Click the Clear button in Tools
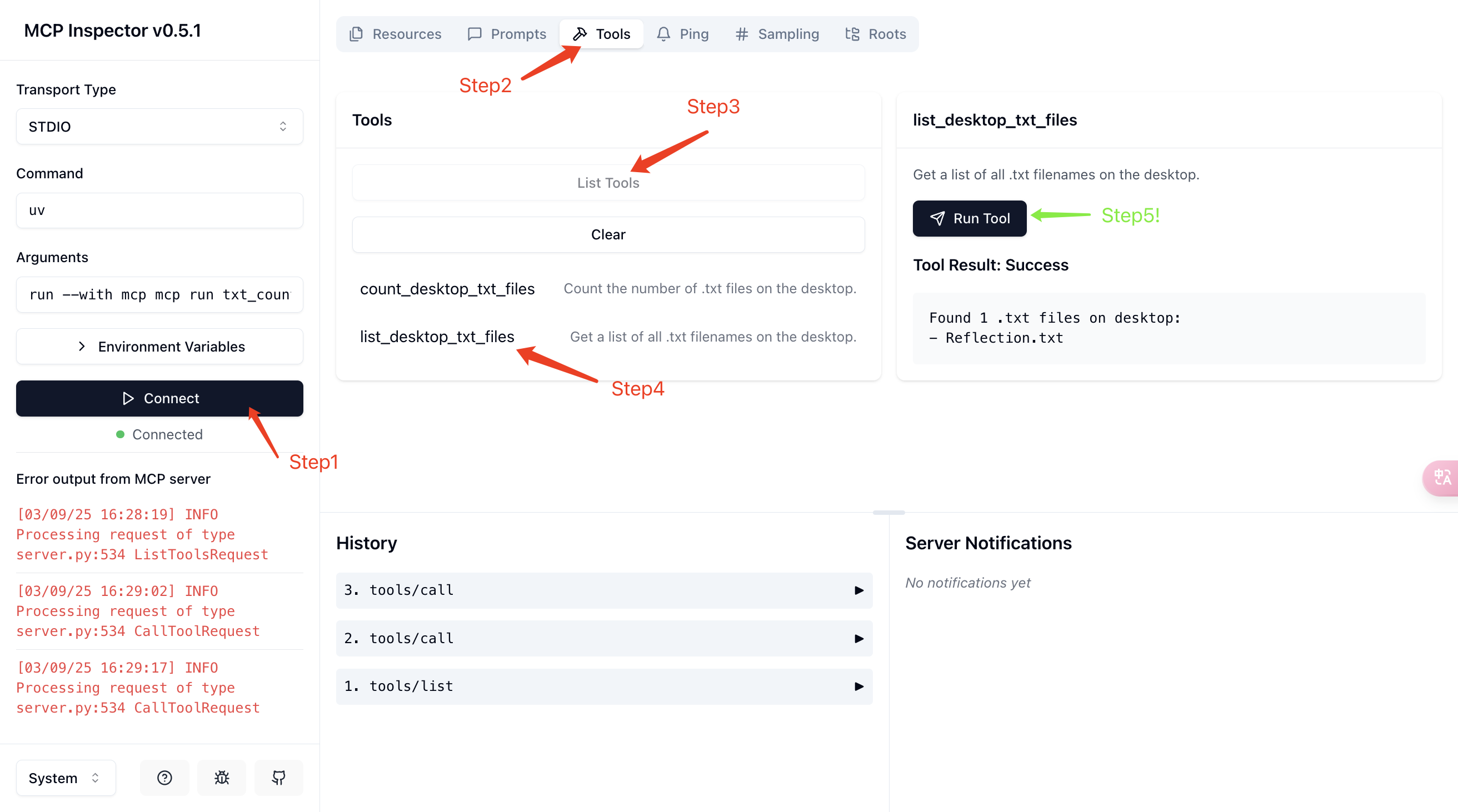This screenshot has width=1458, height=812. [608, 234]
